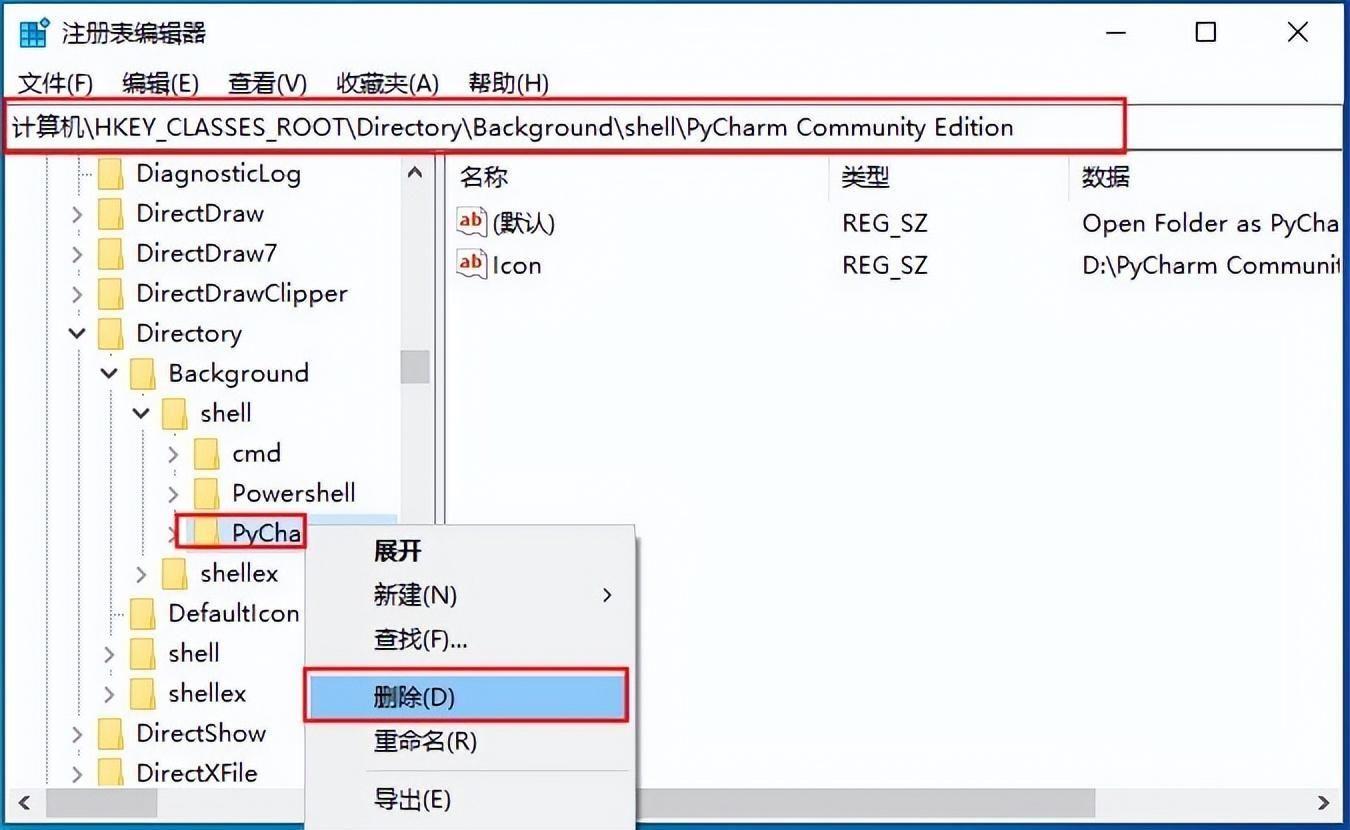
Task: Click the Registry Editor app icon in title bar
Action: 34,33
